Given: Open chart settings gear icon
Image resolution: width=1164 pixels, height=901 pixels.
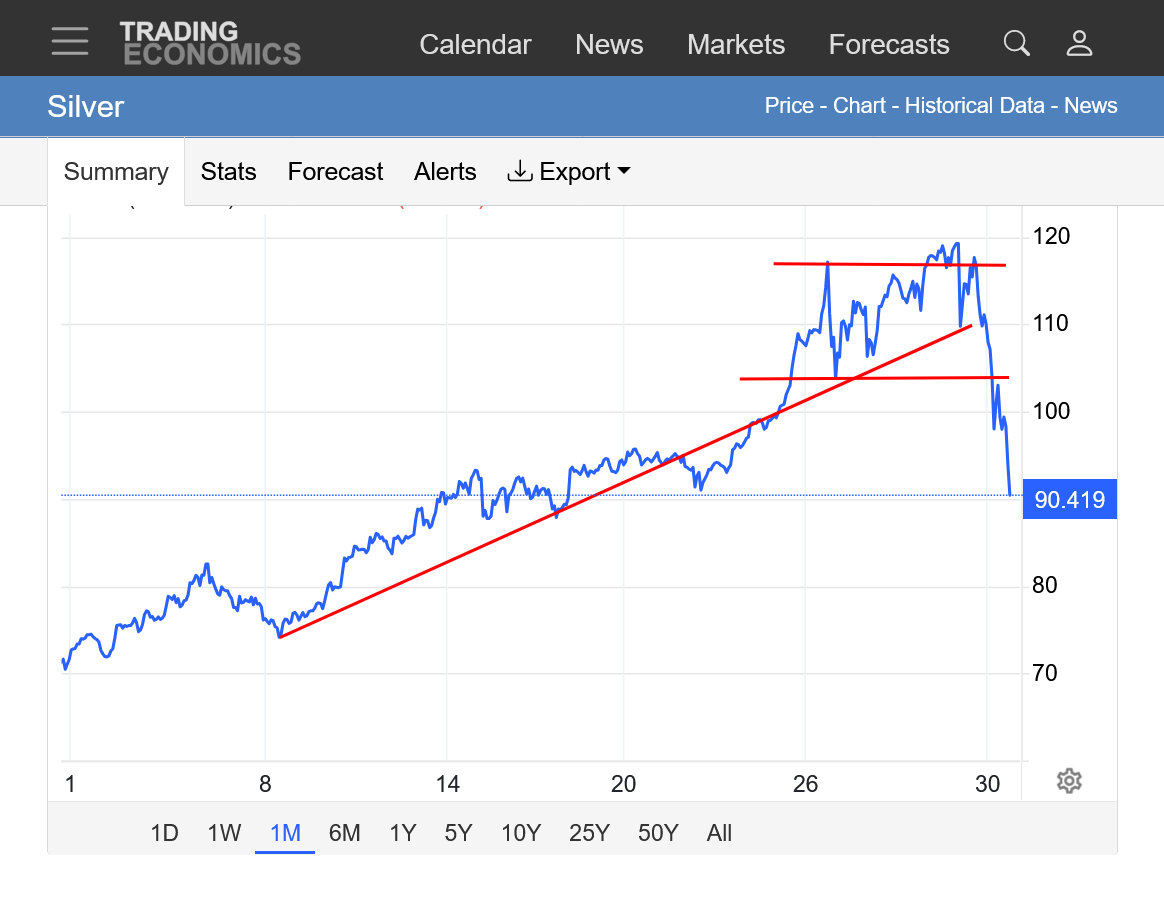Looking at the screenshot, I should click(x=1069, y=781).
